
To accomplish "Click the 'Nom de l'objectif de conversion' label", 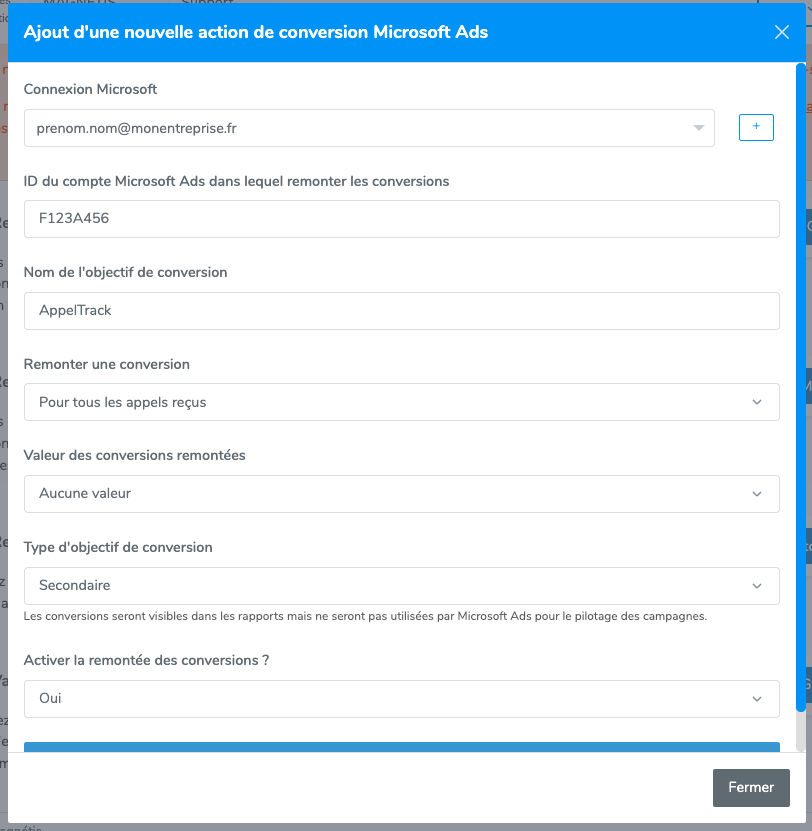I will click(x=125, y=272).
